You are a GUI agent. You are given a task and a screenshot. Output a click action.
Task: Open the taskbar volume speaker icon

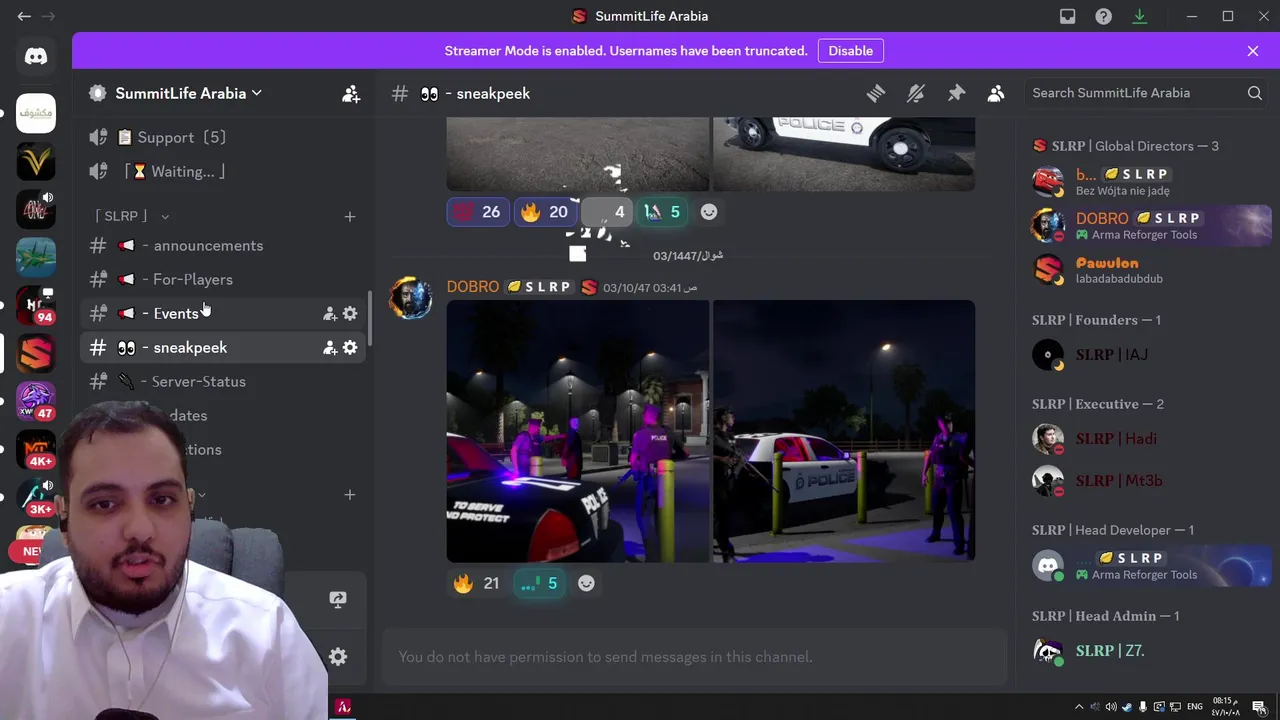click(1111, 707)
